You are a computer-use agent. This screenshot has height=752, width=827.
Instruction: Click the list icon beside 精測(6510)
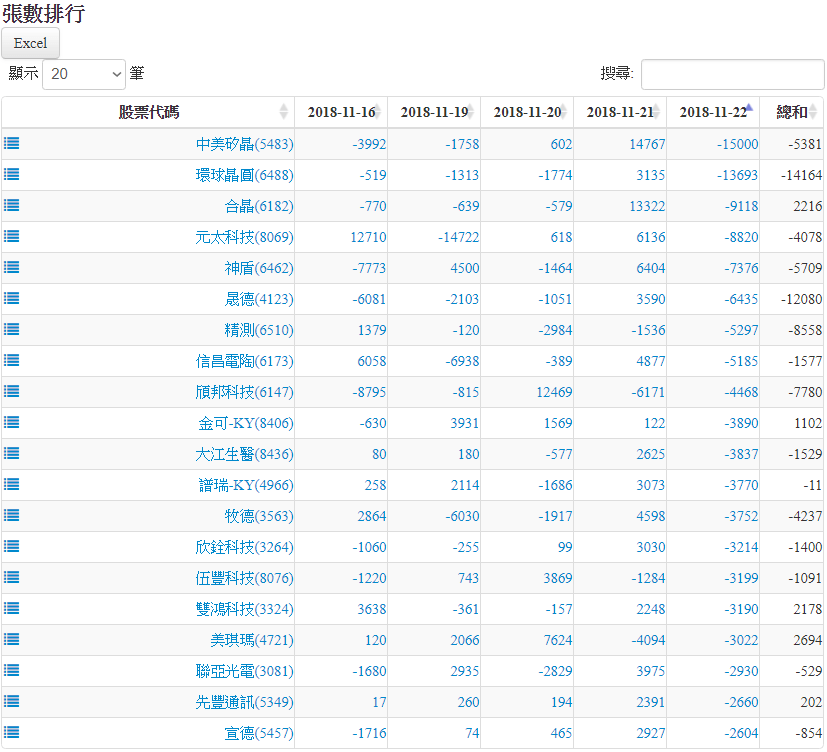coord(12,329)
